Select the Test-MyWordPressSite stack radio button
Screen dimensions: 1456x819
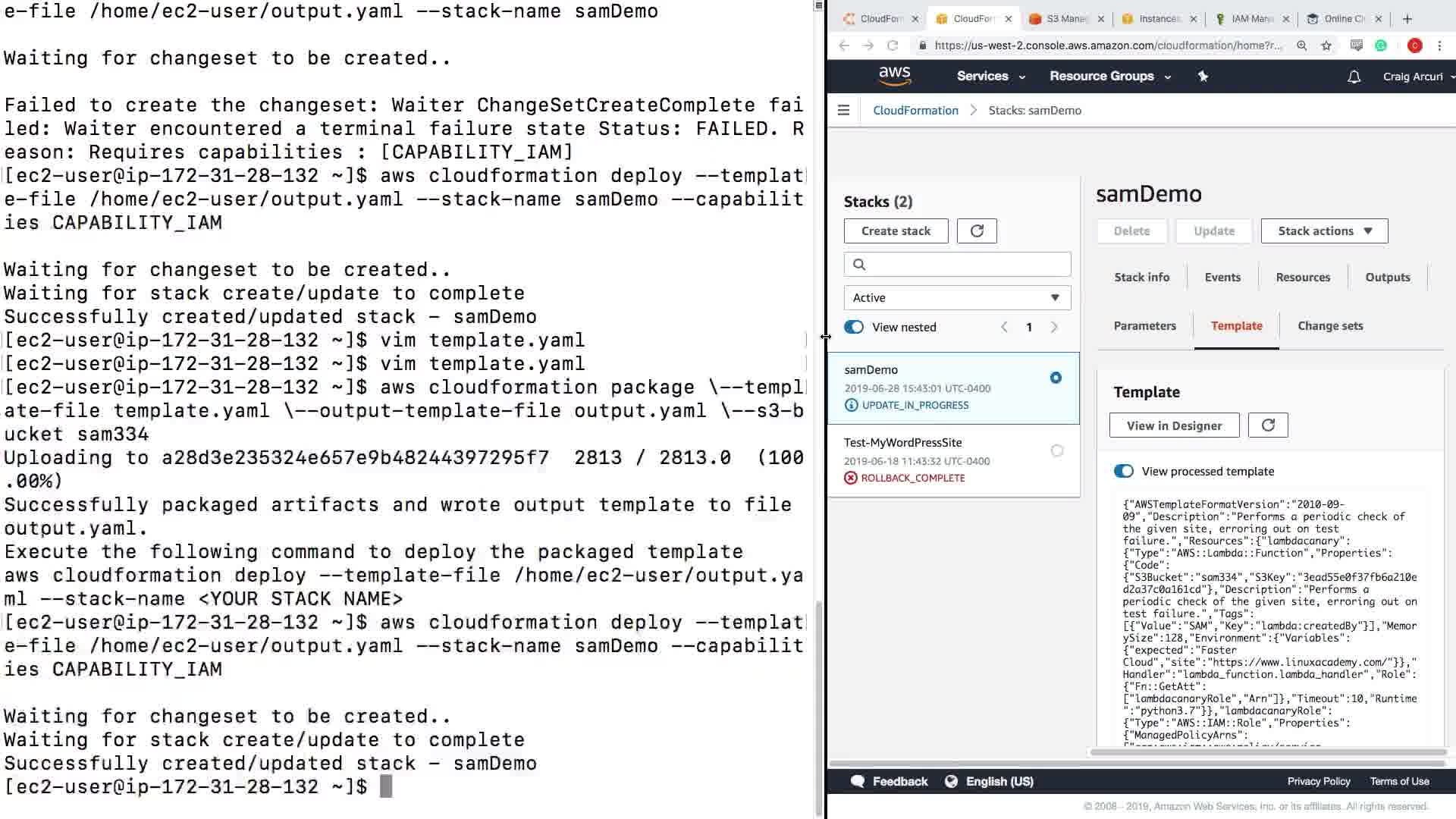click(1057, 451)
